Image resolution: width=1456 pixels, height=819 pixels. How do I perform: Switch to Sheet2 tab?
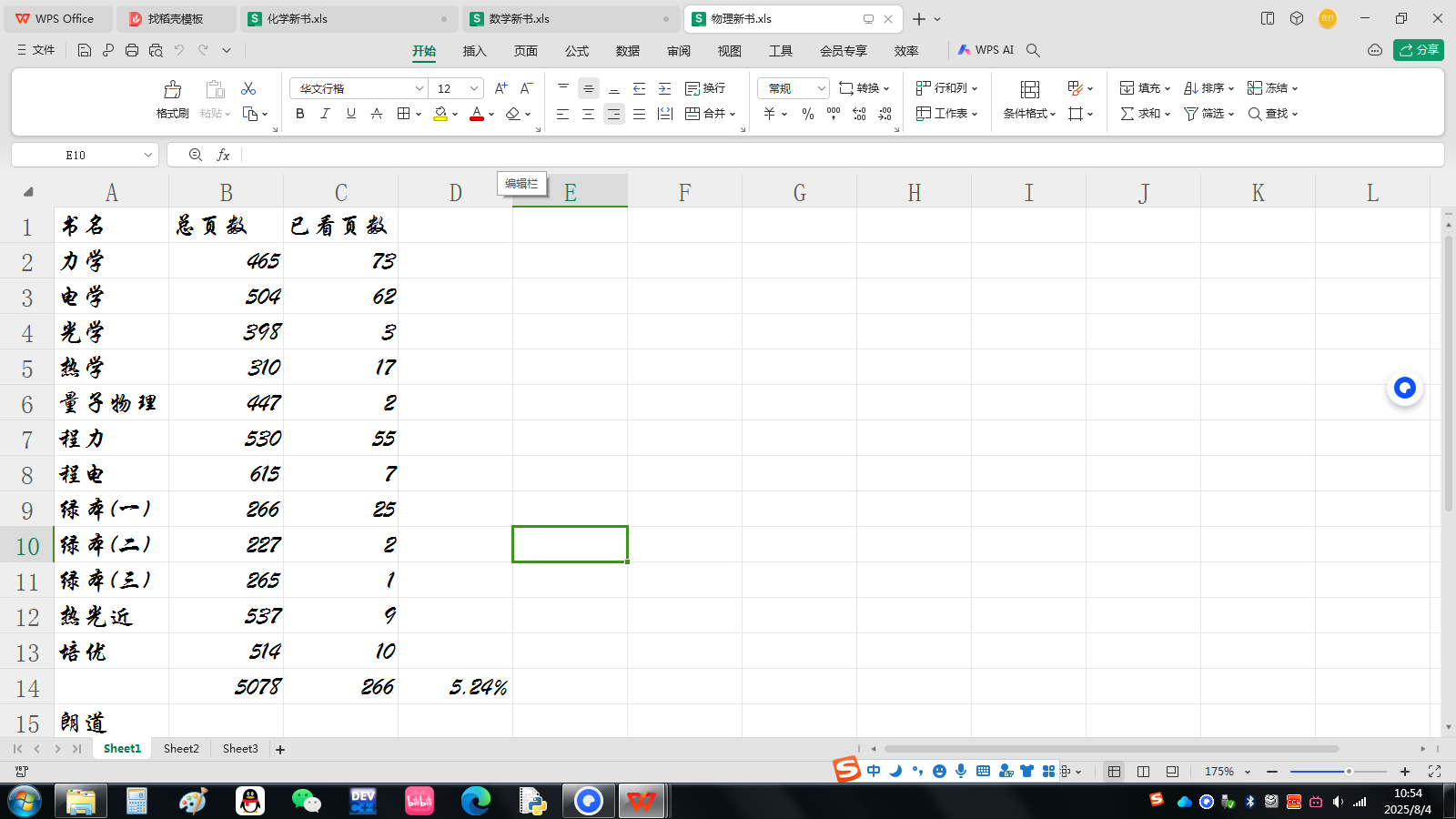coord(181,749)
